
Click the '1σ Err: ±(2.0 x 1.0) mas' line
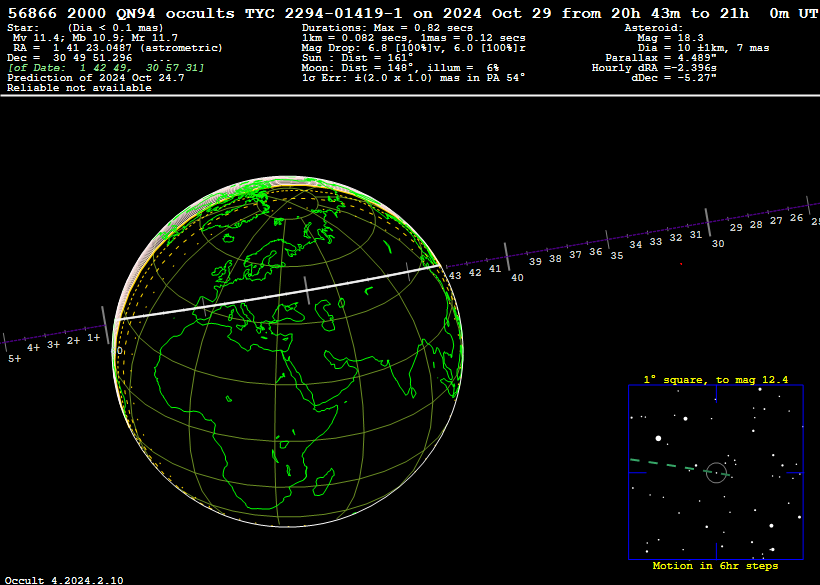[x=413, y=78]
